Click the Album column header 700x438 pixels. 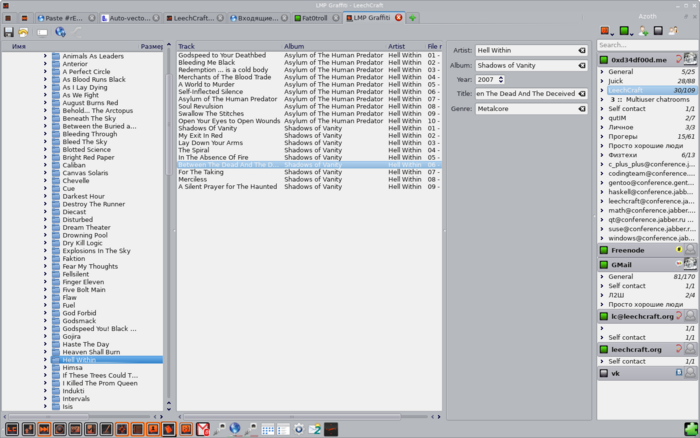334,46
